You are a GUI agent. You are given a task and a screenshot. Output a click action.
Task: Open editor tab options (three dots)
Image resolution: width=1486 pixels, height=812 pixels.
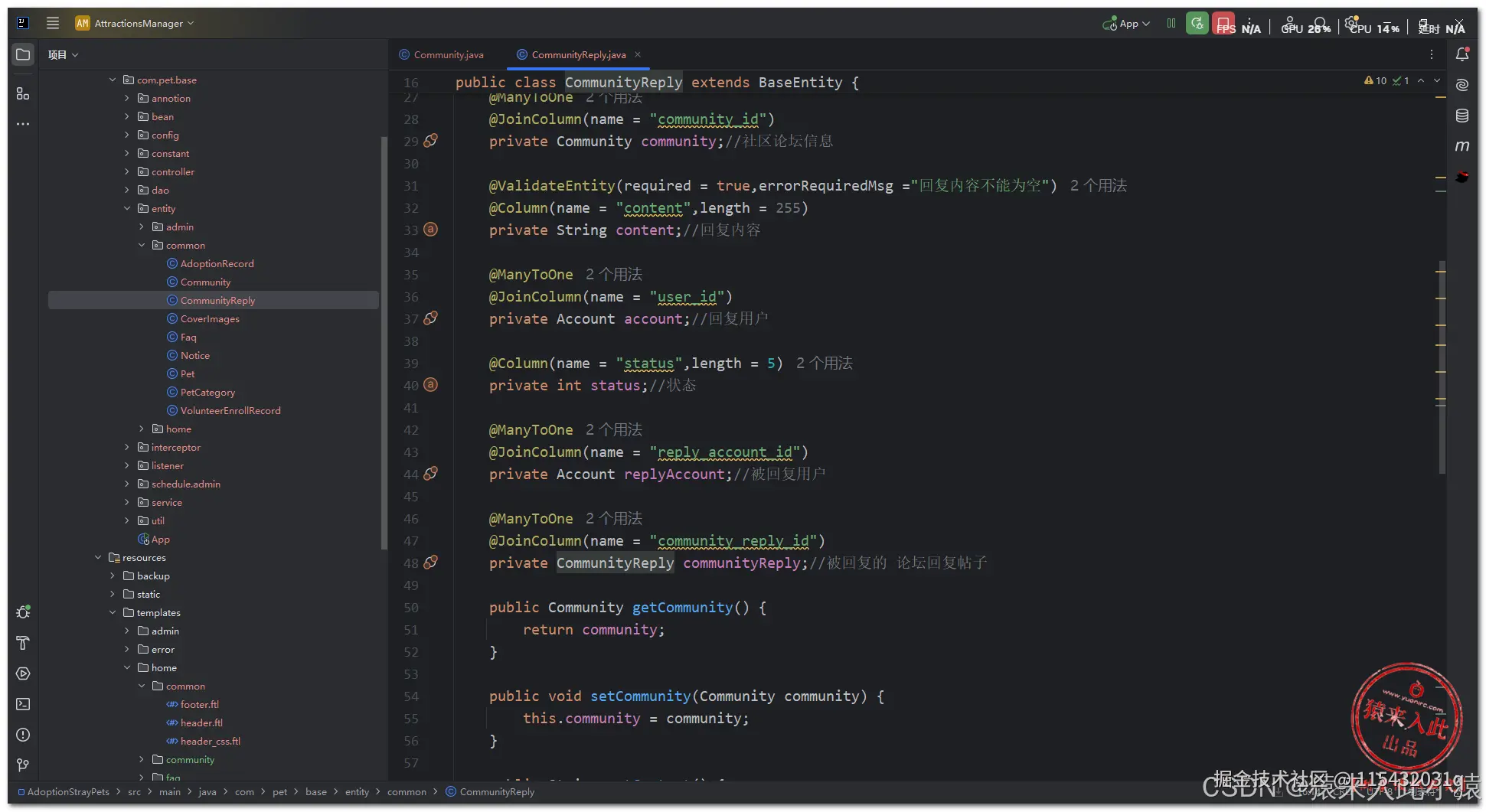[x=1432, y=54]
